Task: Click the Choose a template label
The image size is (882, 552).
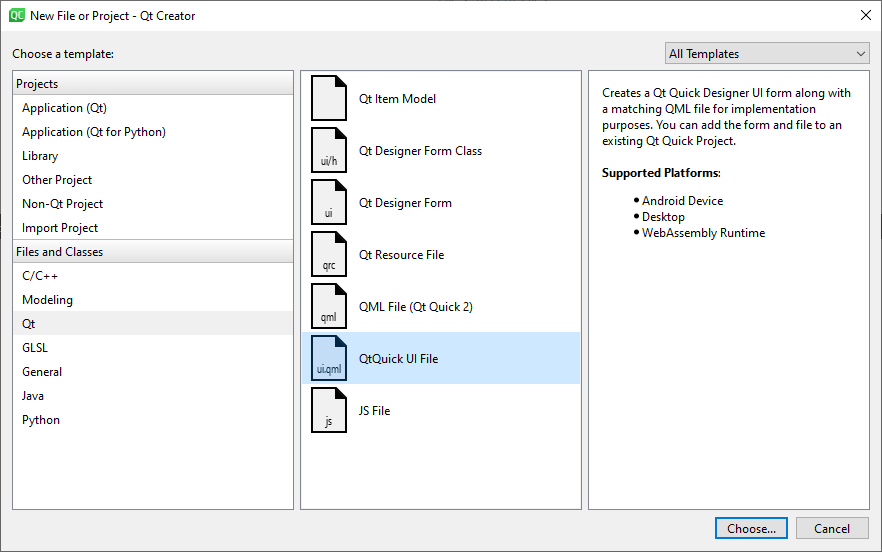Action: tap(63, 54)
